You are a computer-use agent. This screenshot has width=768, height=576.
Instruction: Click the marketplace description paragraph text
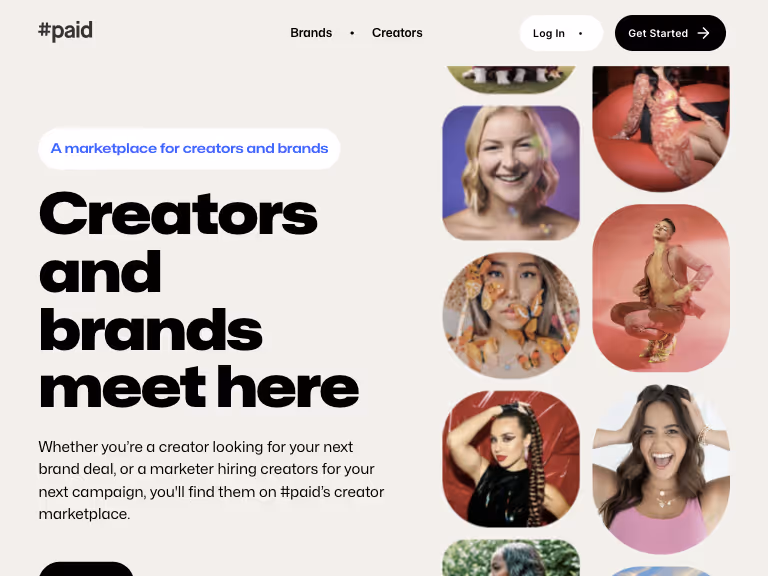tap(211, 480)
